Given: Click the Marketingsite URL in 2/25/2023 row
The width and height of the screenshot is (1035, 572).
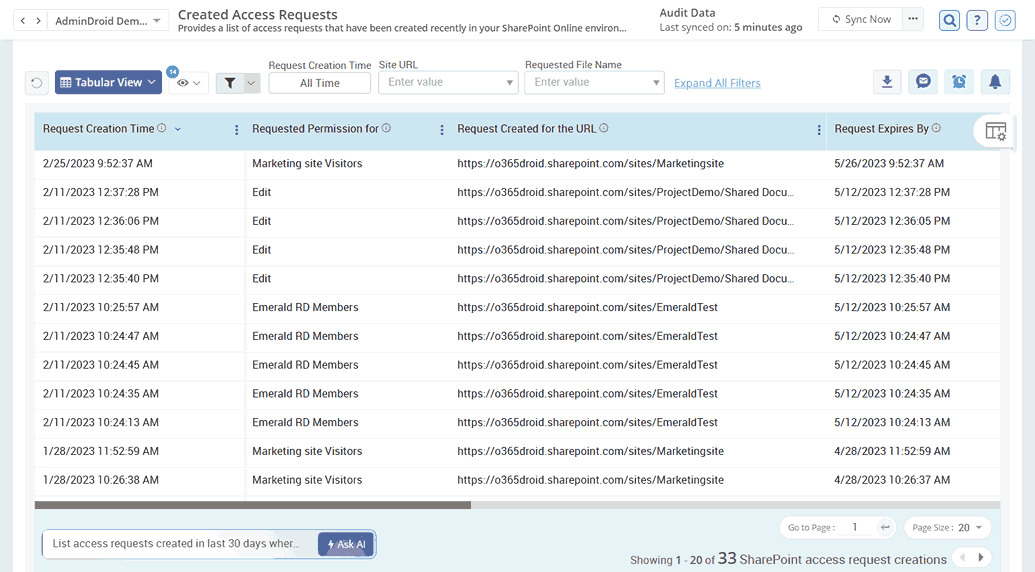Looking at the screenshot, I should 590,164.
